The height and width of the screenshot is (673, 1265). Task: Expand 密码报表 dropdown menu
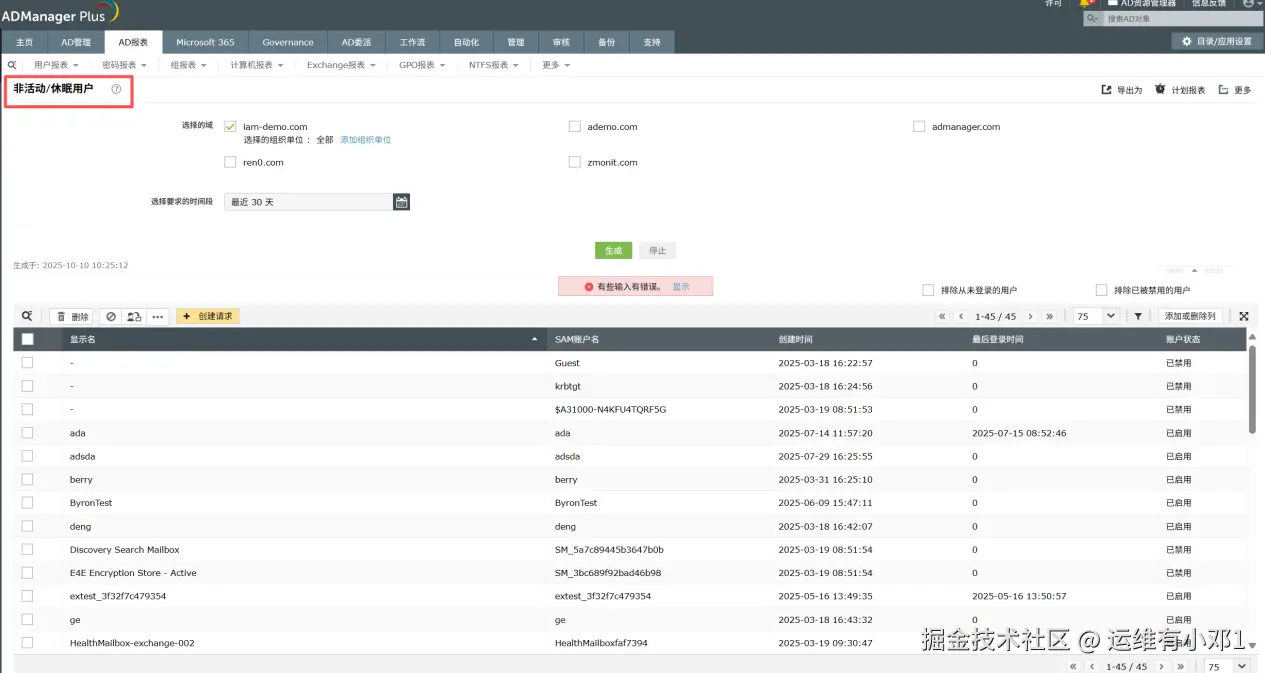(x=124, y=65)
